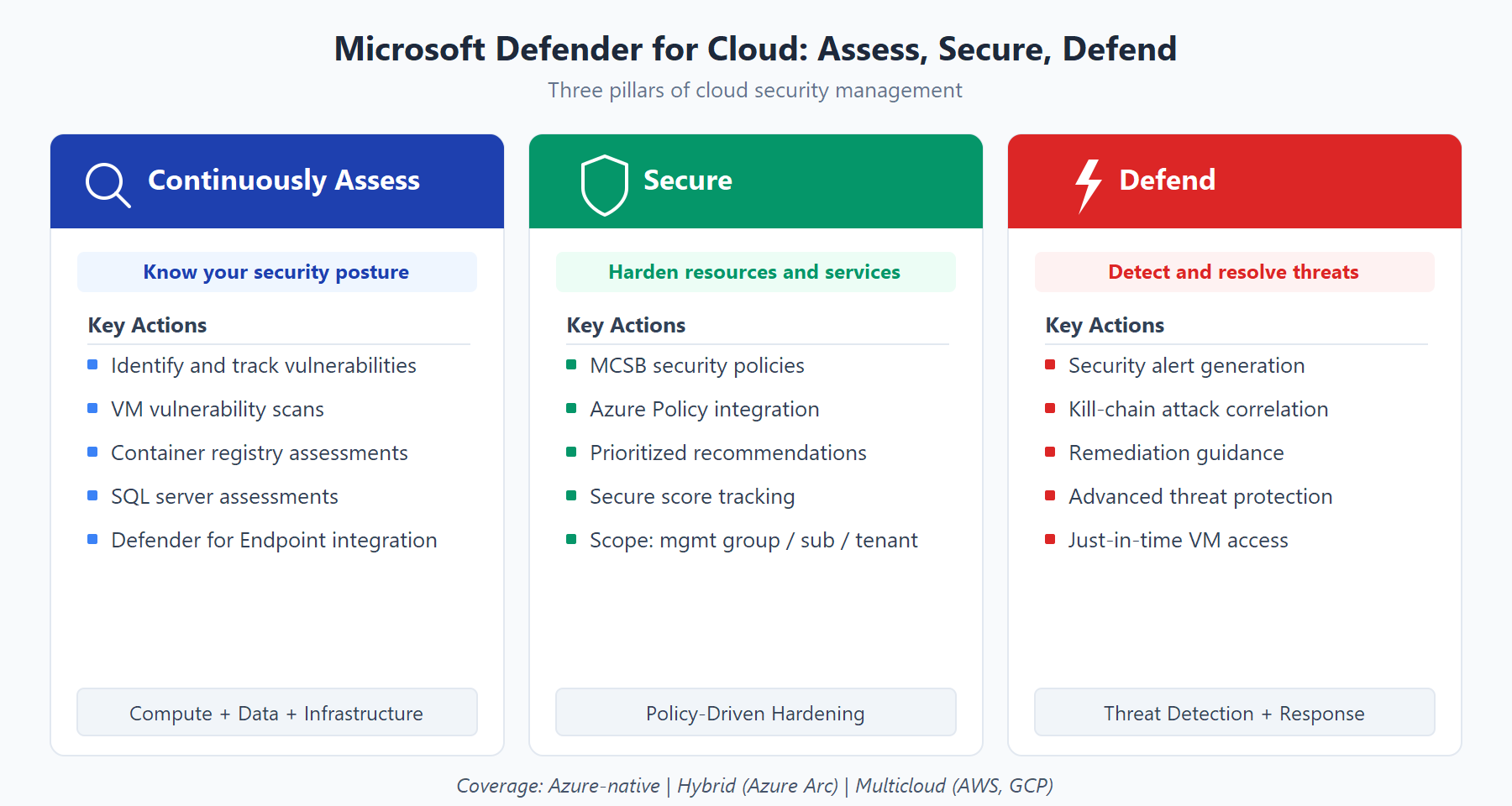Select 'Container registry assessments' item
1512x806 pixels.
[260, 453]
